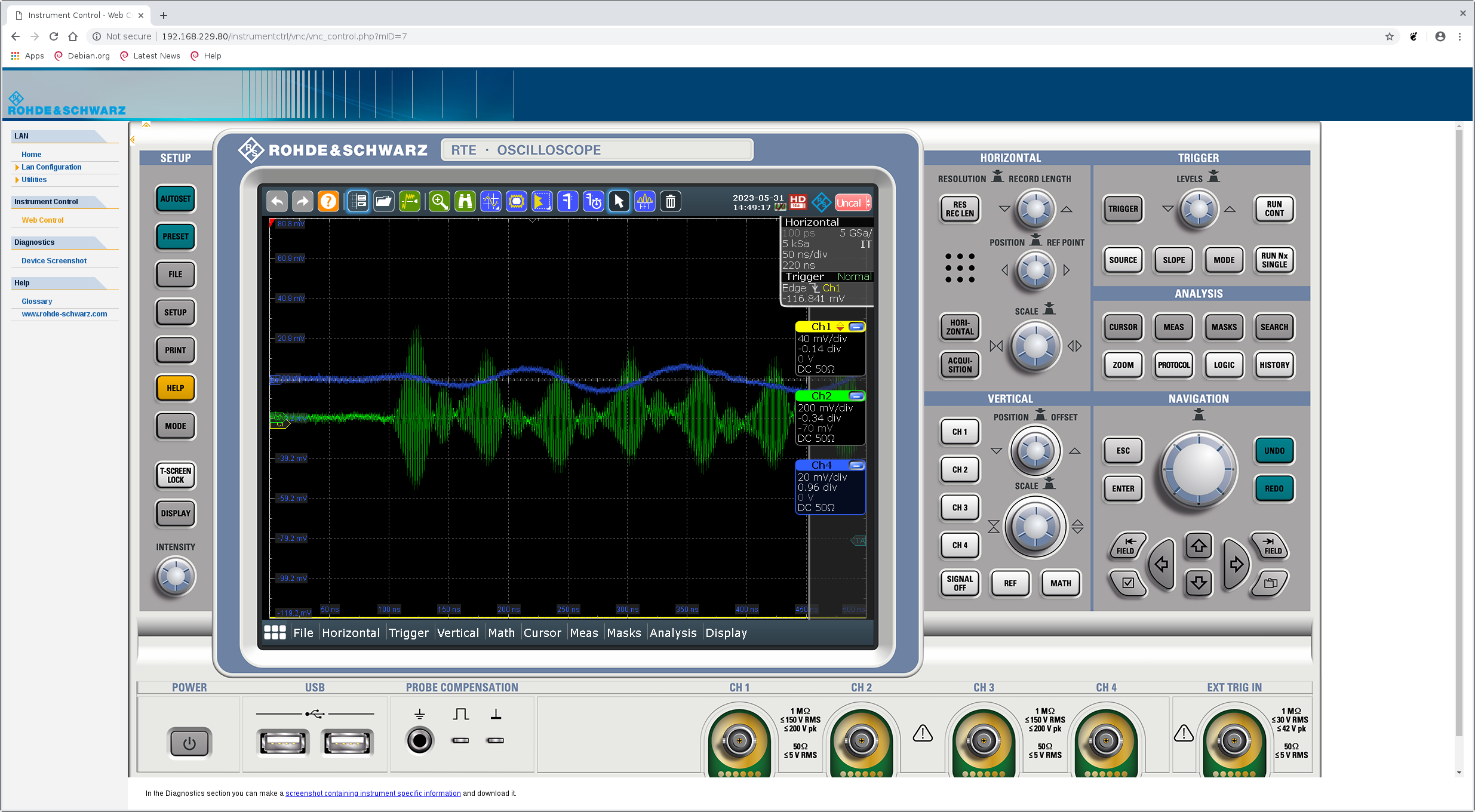Open the search binoculars tool
1475x812 pixels.
pyautogui.click(x=465, y=202)
